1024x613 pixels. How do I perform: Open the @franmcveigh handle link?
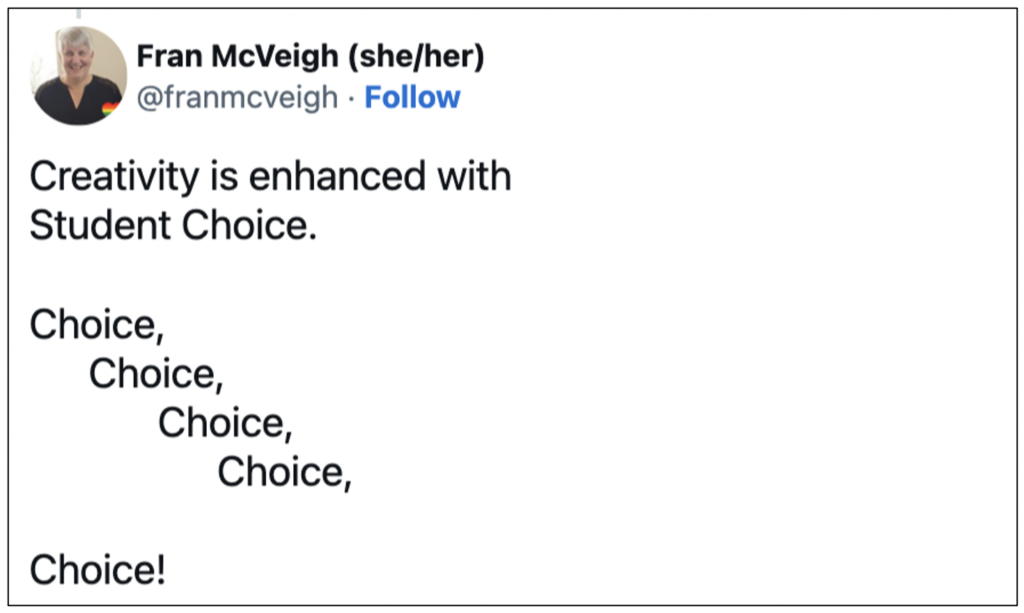click(237, 98)
